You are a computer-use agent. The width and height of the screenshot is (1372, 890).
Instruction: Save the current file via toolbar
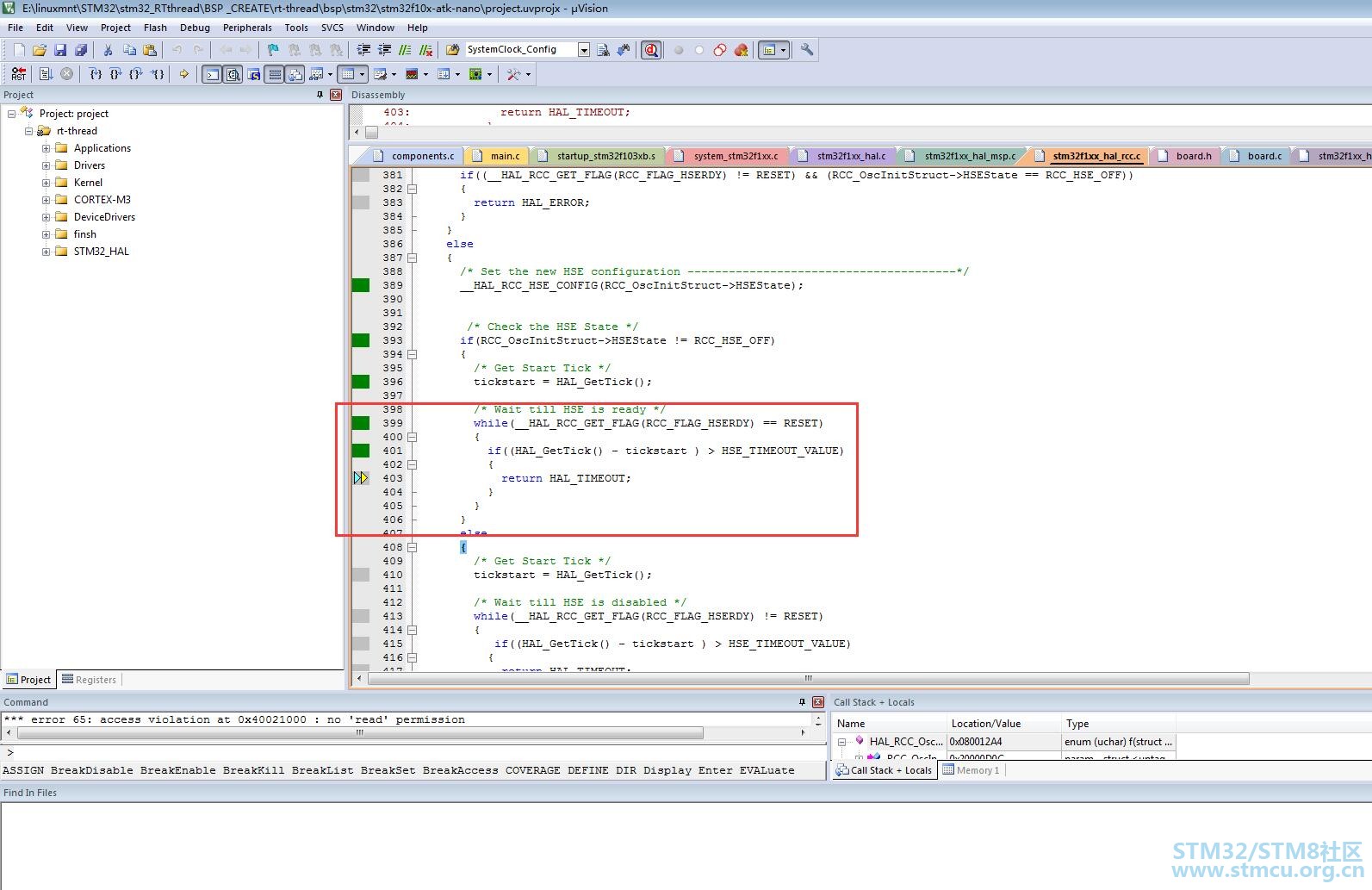pos(60,50)
